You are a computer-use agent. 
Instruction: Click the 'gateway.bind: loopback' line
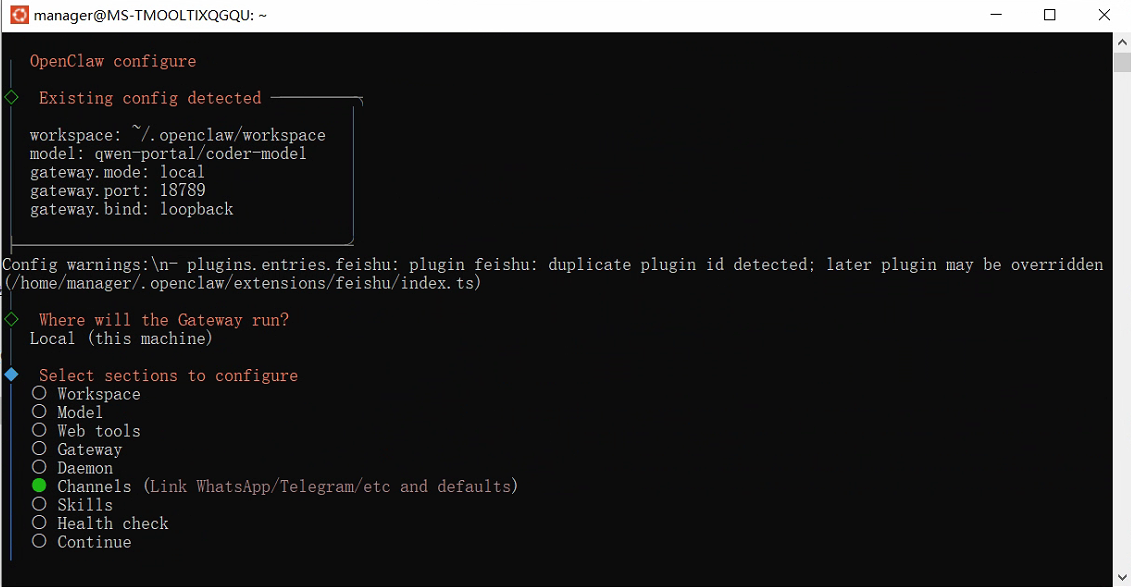[131, 209]
